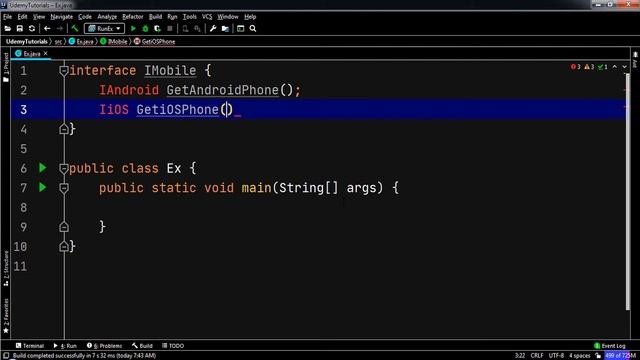Navigate back with the left arrow icon

(x=47, y=29)
